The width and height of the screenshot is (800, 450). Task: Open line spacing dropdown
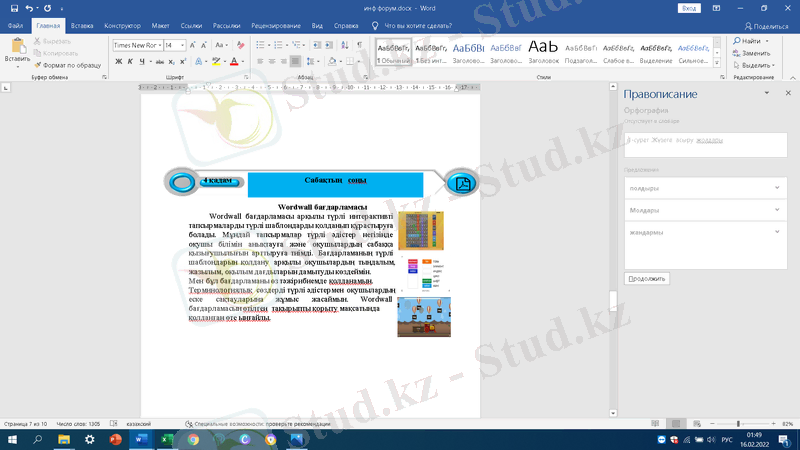click(311, 62)
